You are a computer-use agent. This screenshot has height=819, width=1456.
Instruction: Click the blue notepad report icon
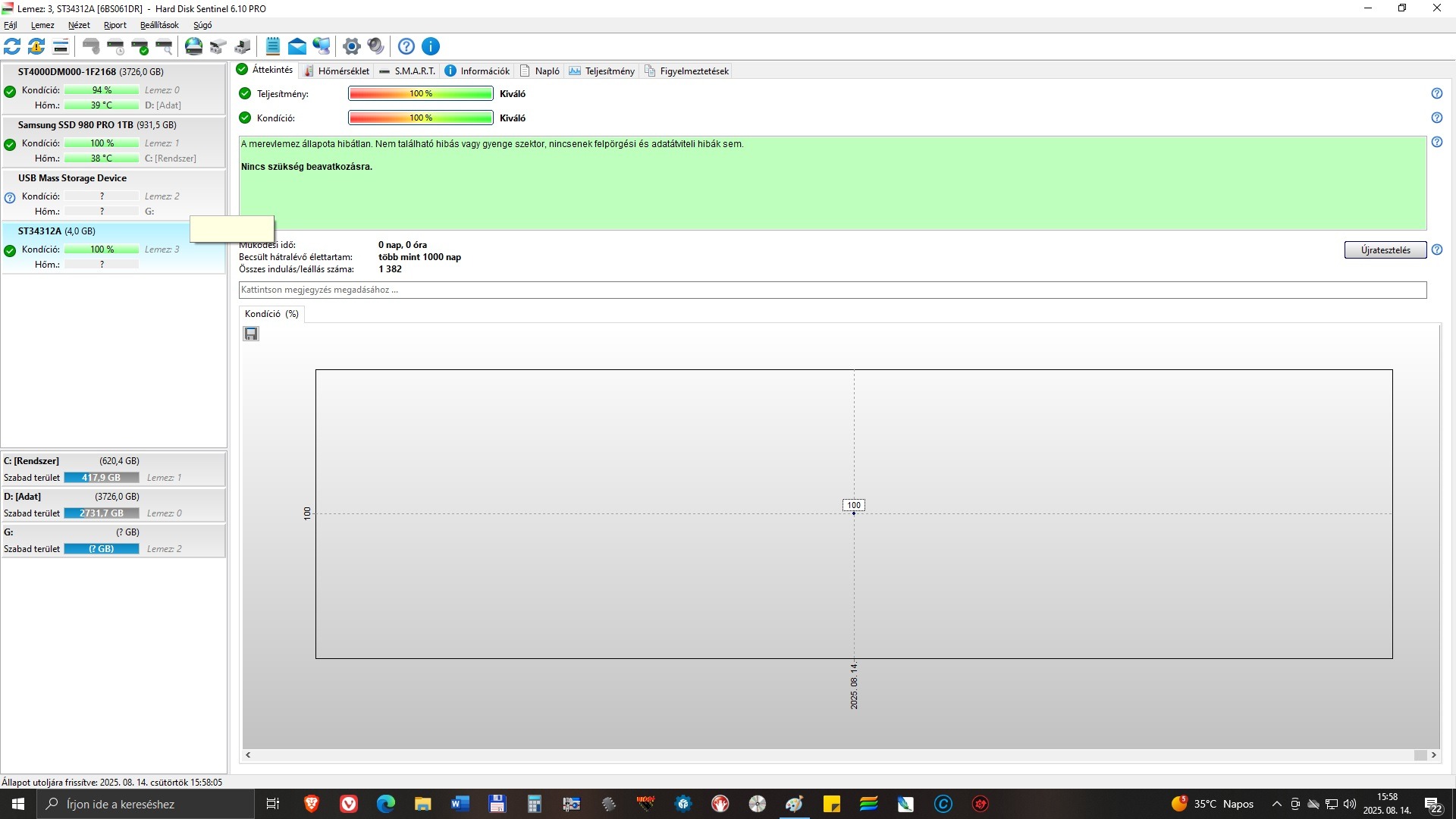click(x=273, y=46)
